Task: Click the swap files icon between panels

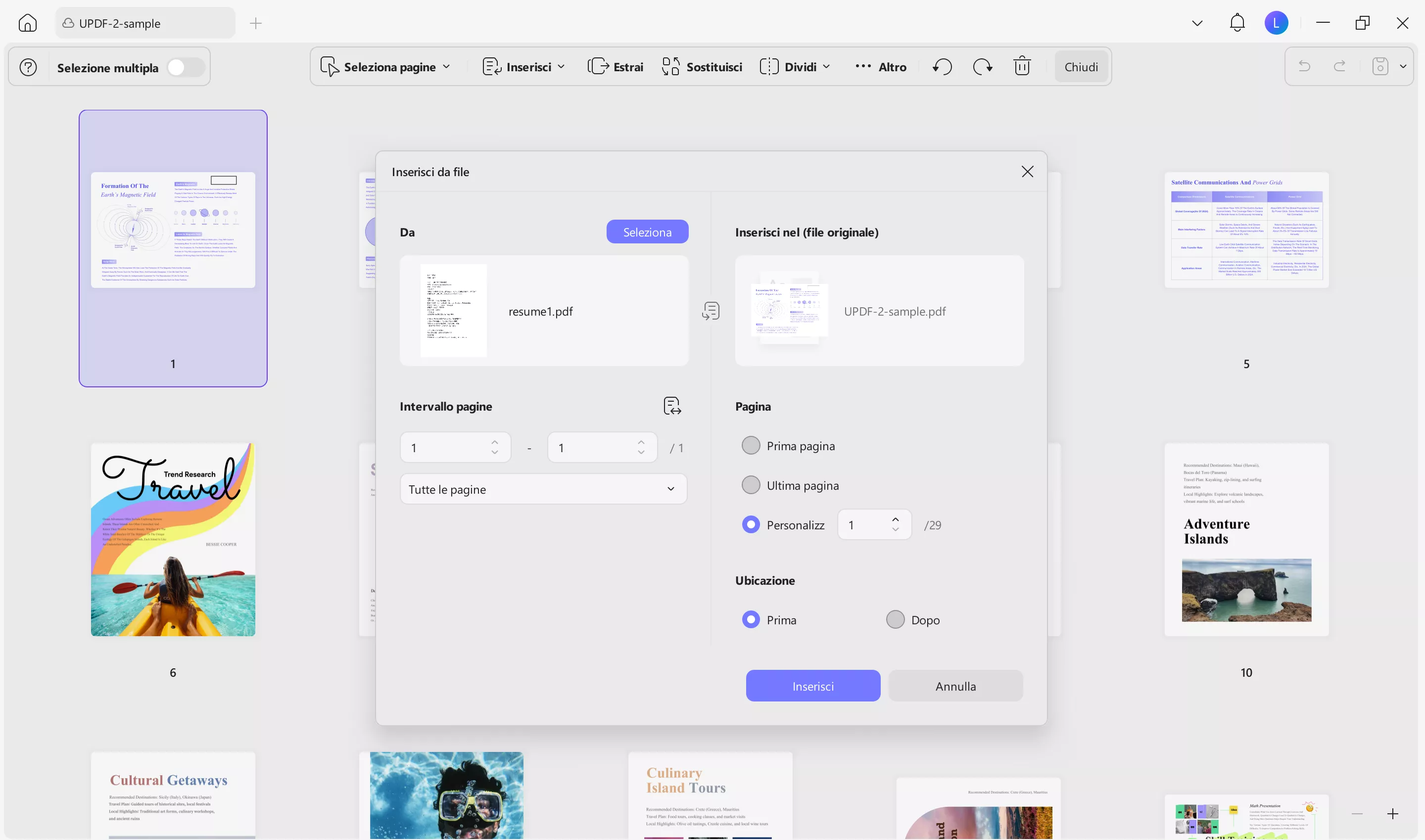Action: [711, 311]
